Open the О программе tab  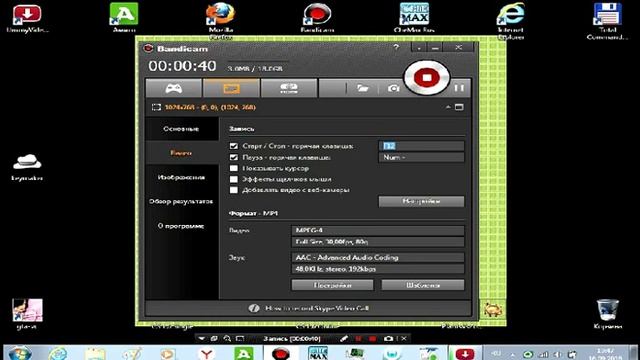click(181, 226)
